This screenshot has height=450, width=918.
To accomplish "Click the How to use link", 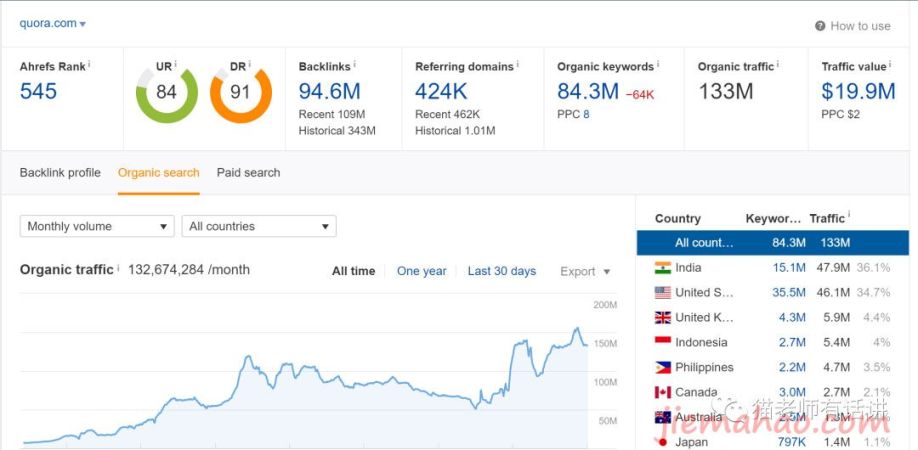I will coord(860,26).
